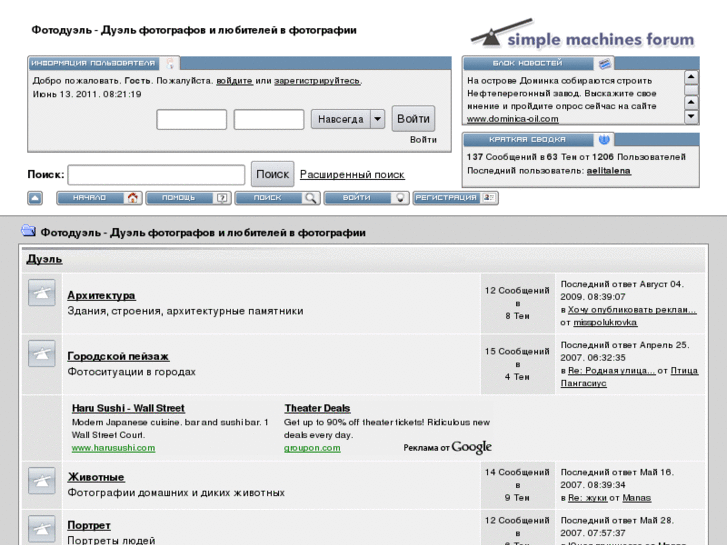Open the Животные board

click(96, 477)
